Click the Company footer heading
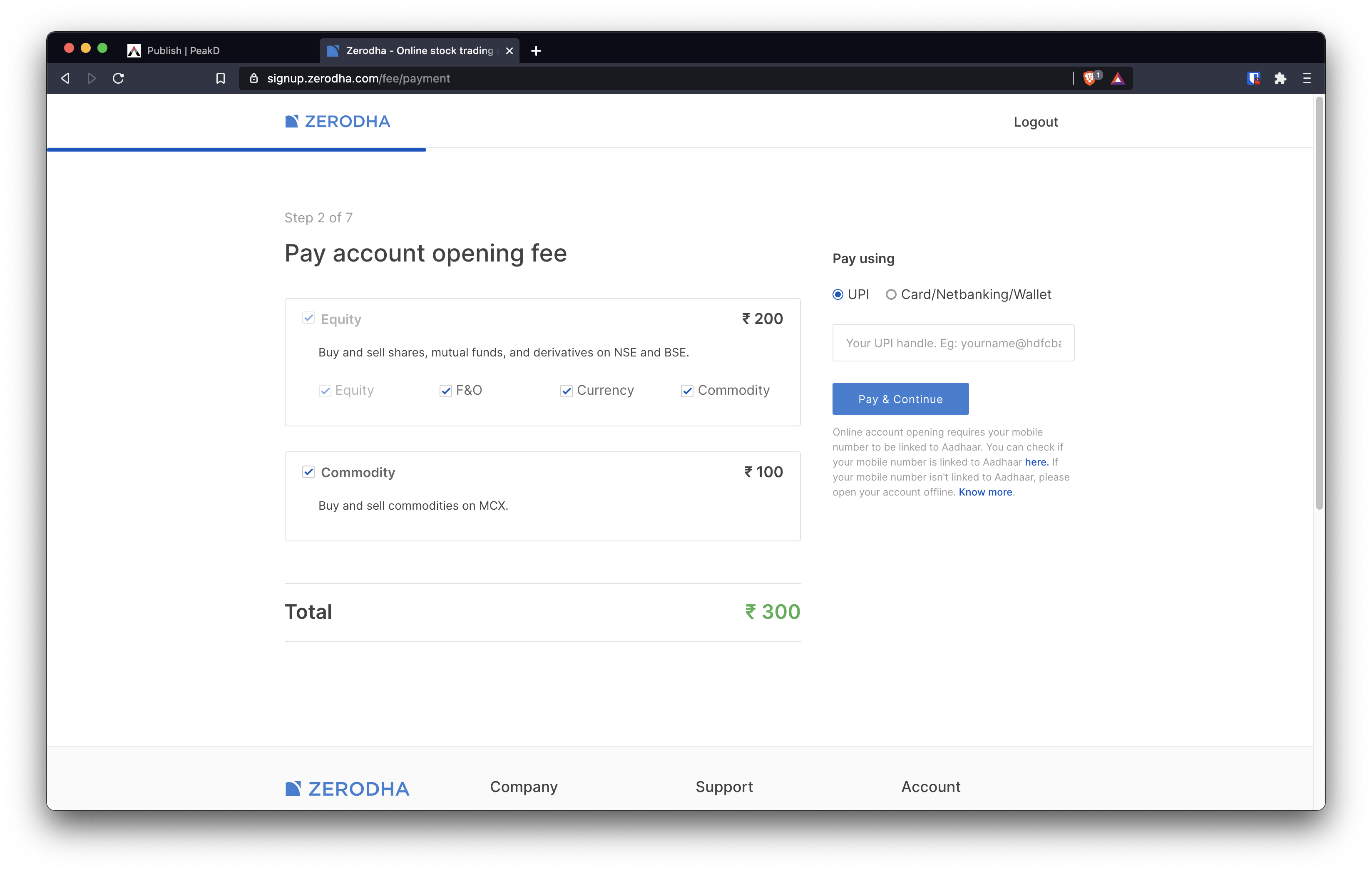The height and width of the screenshot is (872, 1372). point(524,787)
